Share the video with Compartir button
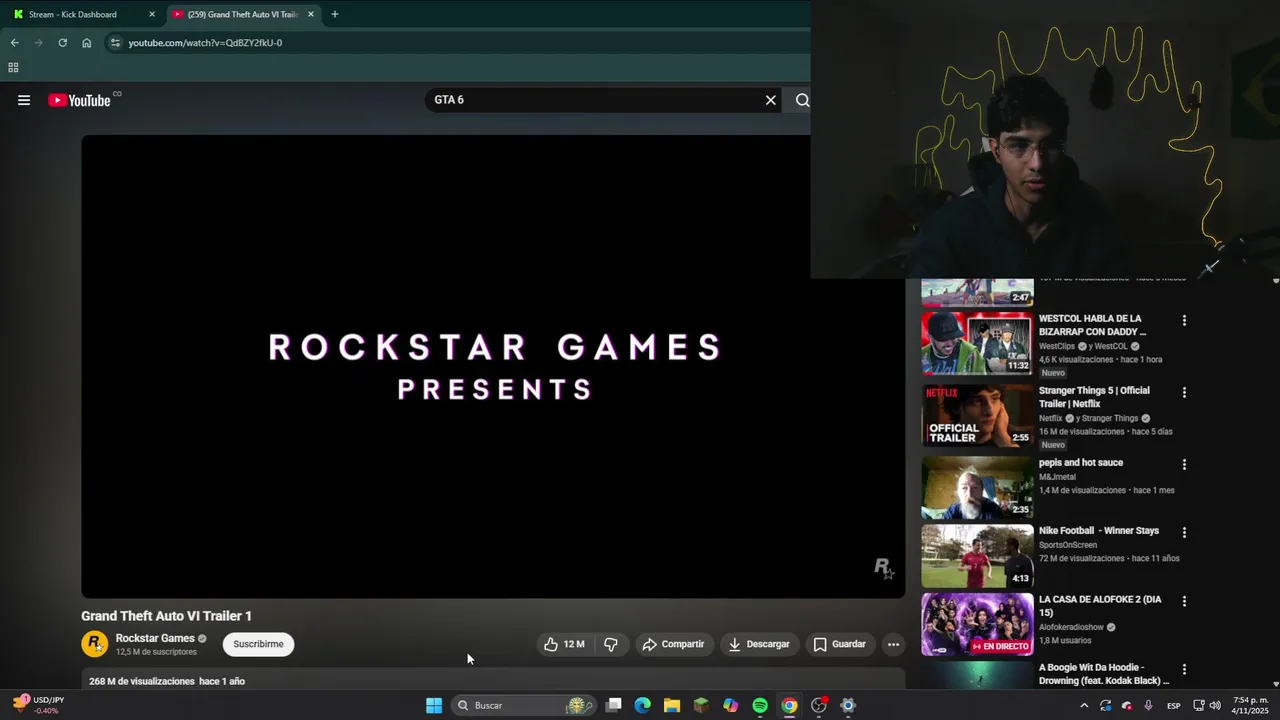 (x=673, y=644)
